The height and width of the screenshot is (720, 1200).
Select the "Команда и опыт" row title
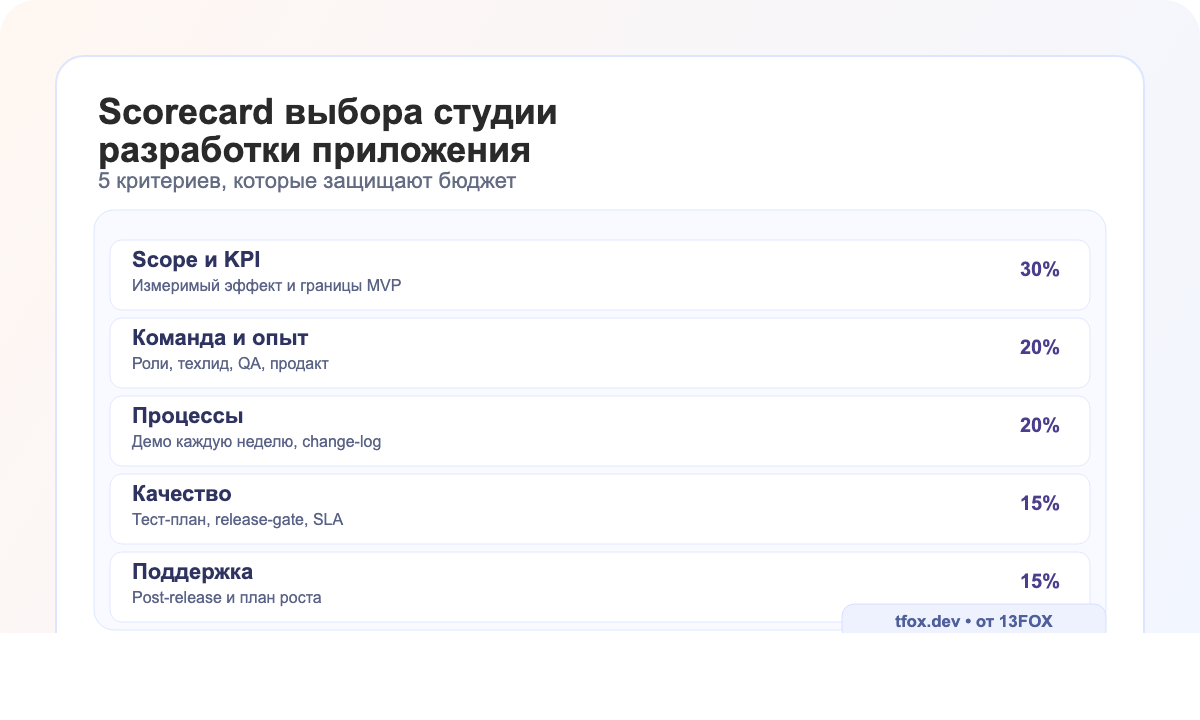[x=220, y=338]
